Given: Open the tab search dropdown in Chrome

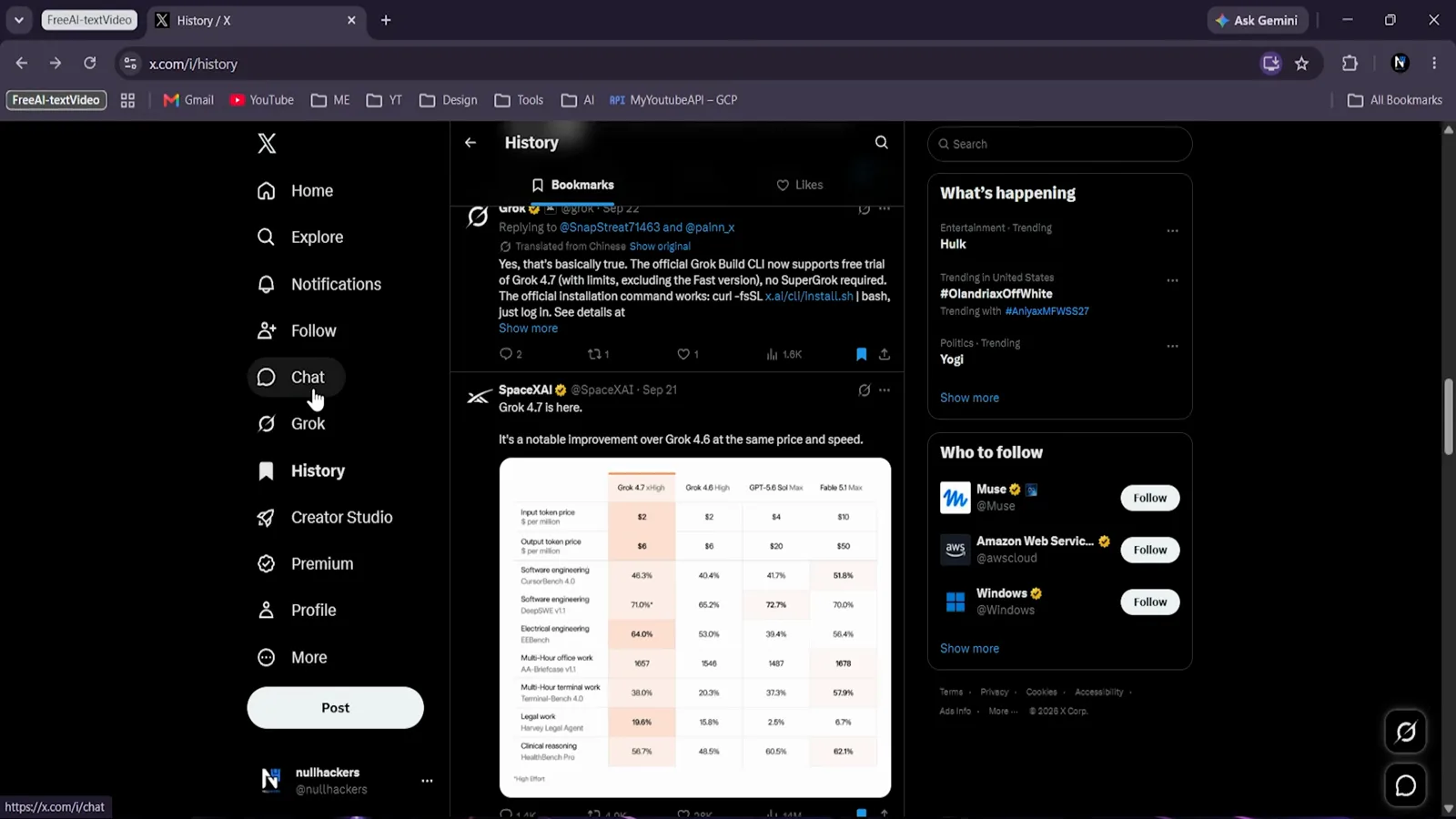Looking at the screenshot, I should coord(19,20).
